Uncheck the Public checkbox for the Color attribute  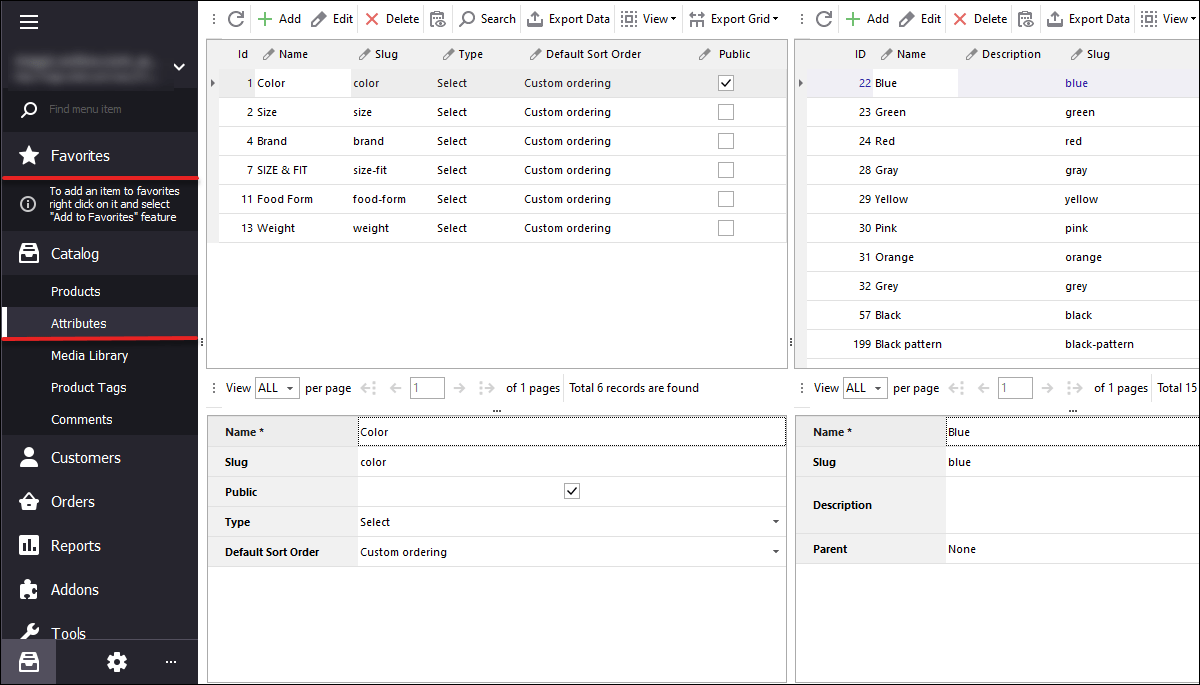(x=725, y=83)
